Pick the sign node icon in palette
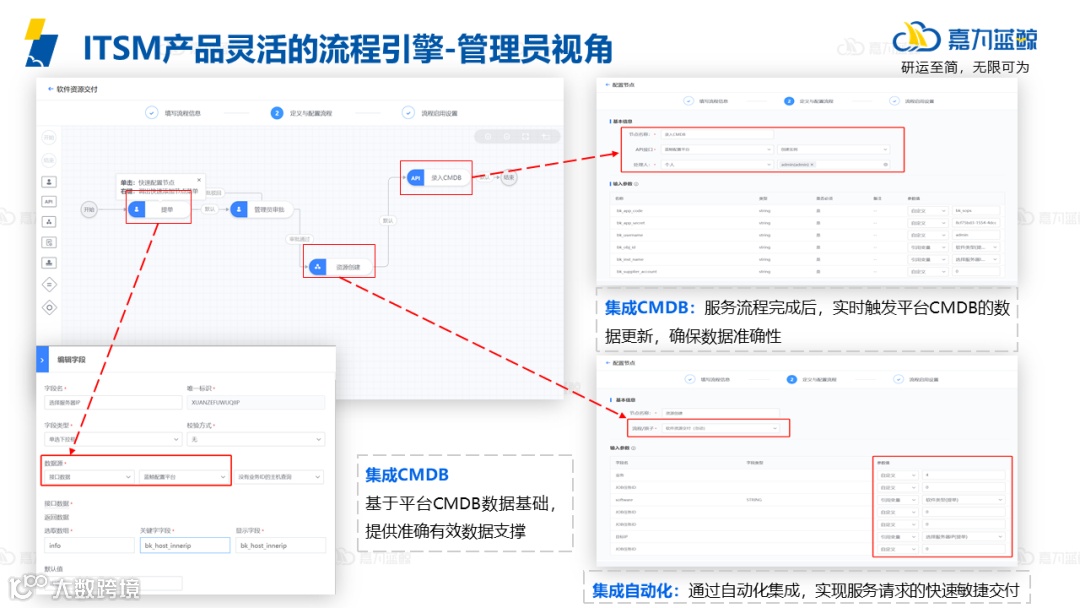The width and height of the screenshot is (1080, 608). [49, 263]
